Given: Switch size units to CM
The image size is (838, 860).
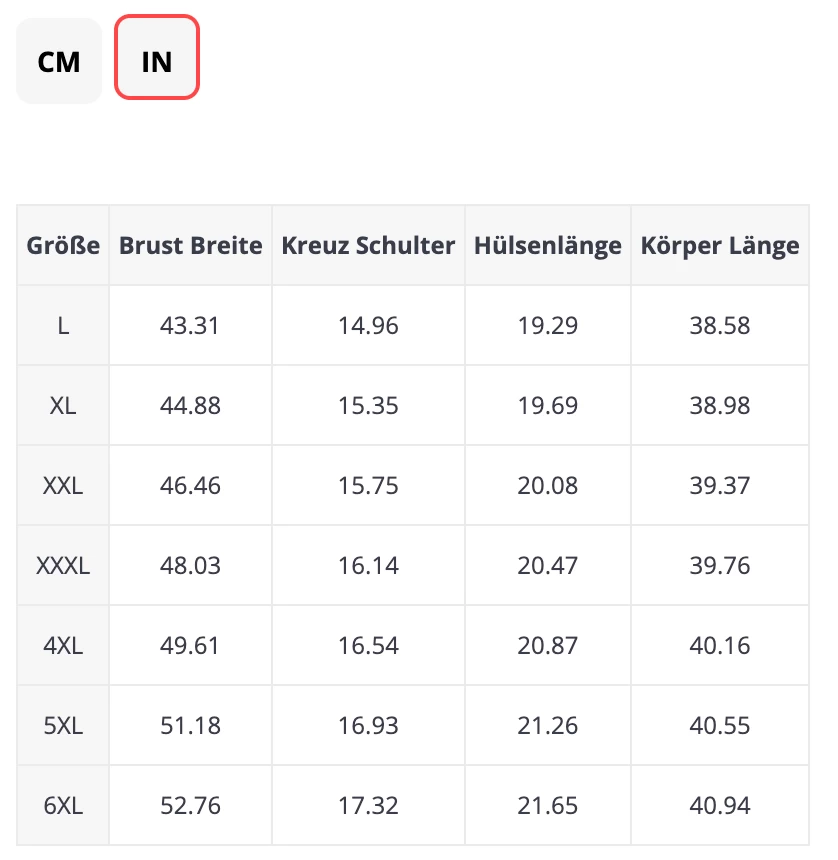Looking at the screenshot, I should point(59,61).
